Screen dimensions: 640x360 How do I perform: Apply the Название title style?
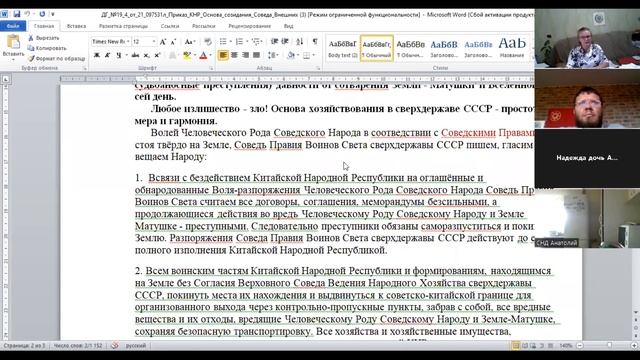512,48
